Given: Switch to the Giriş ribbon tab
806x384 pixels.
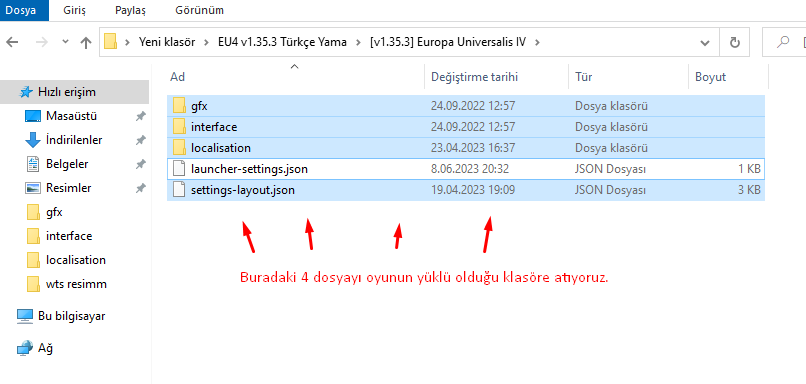Looking at the screenshot, I should 75,10.
